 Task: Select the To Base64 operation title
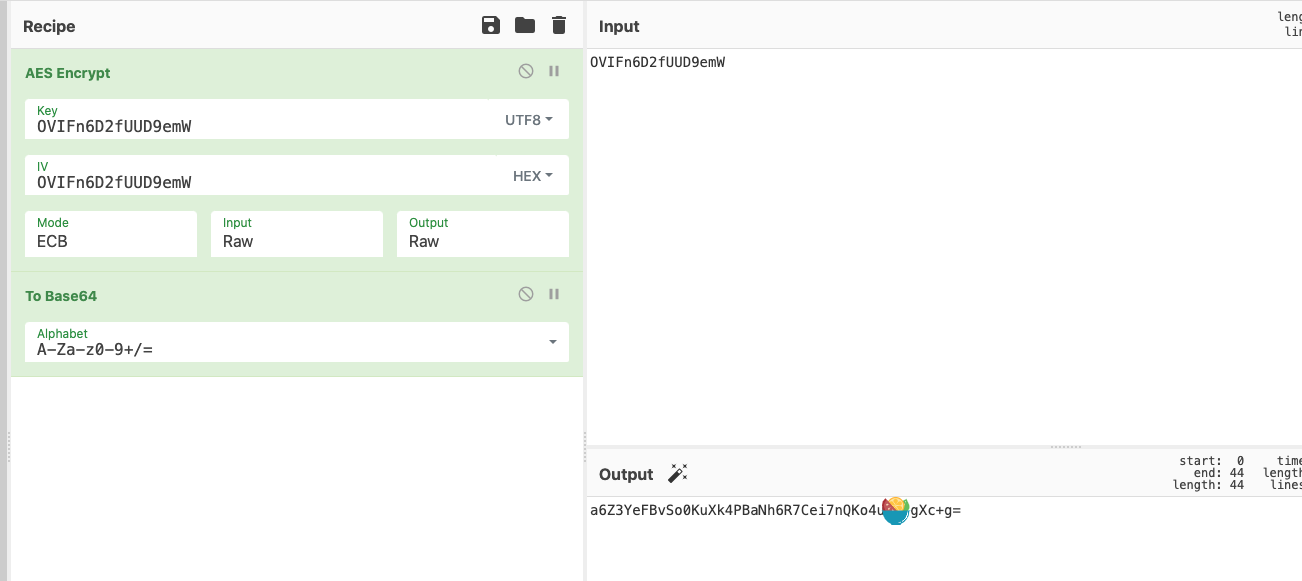pos(61,296)
